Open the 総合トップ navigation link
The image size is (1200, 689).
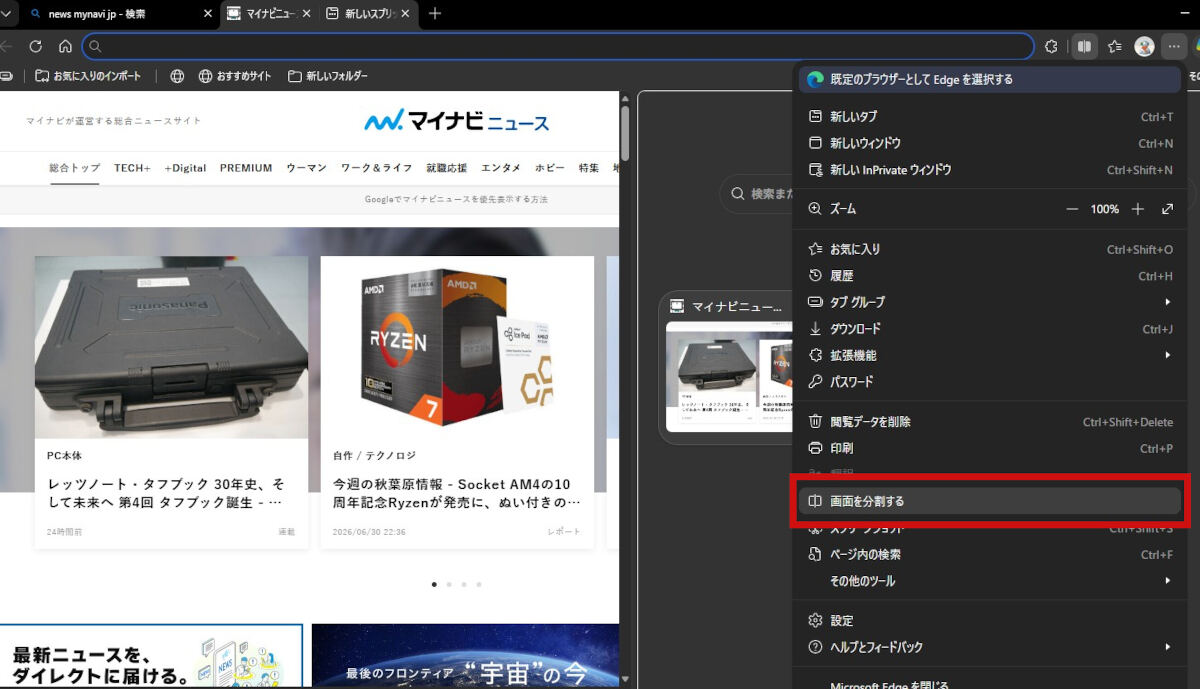click(x=75, y=168)
